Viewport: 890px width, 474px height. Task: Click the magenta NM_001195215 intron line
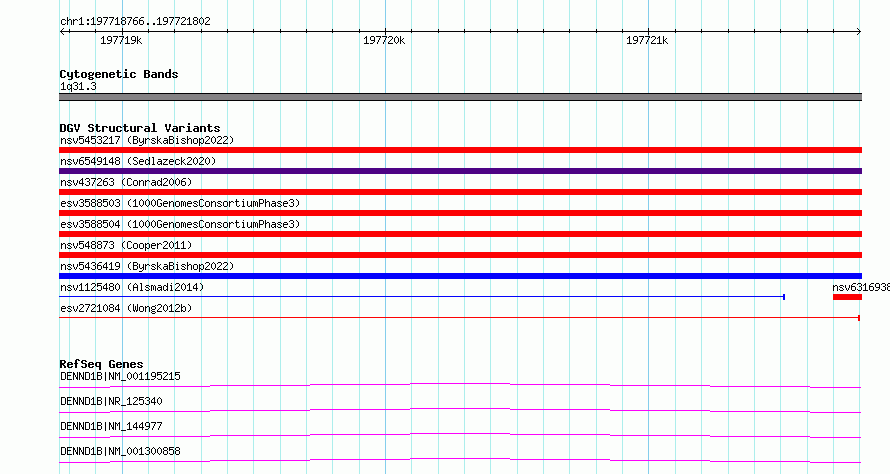pyautogui.click(x=460, y=385)
